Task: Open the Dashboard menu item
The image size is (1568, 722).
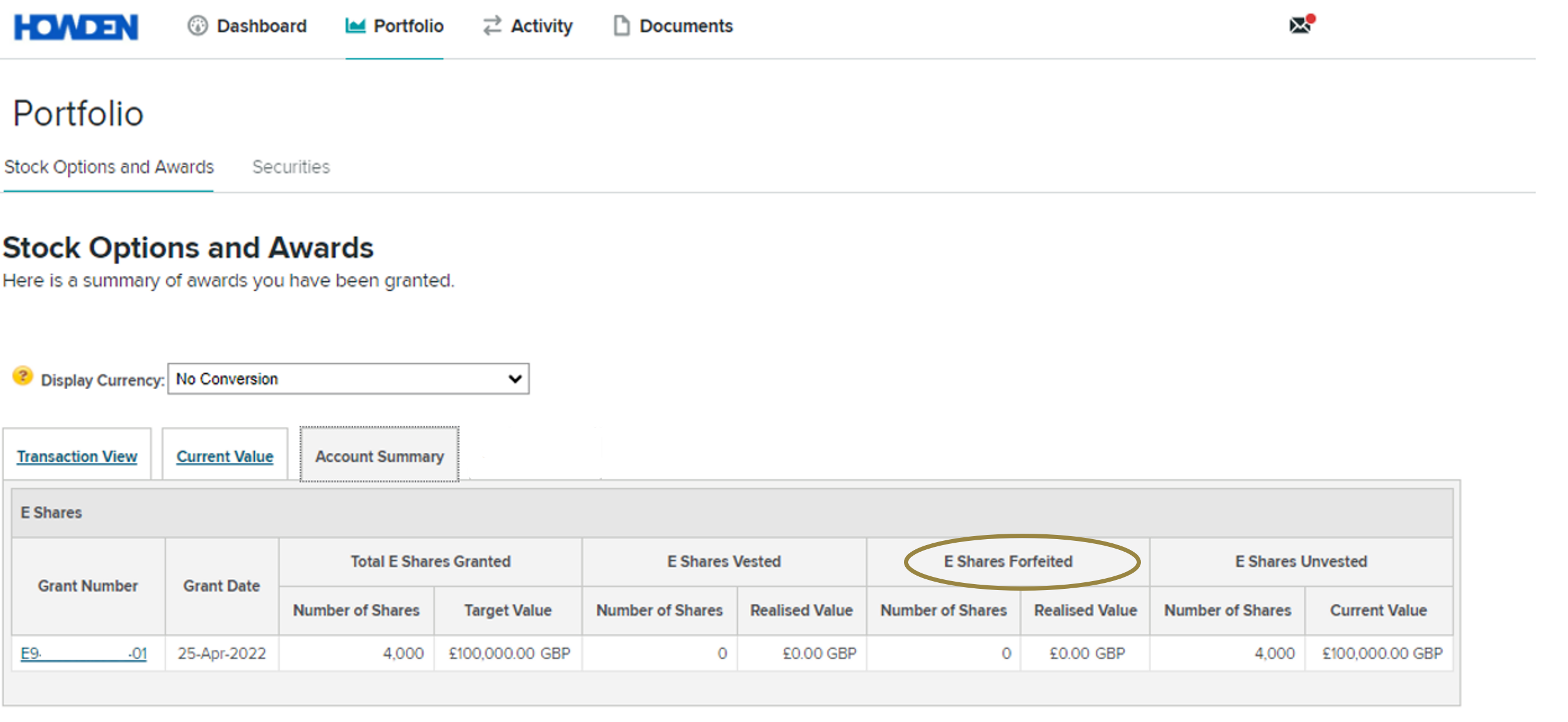Action: (x=261, y=26)
